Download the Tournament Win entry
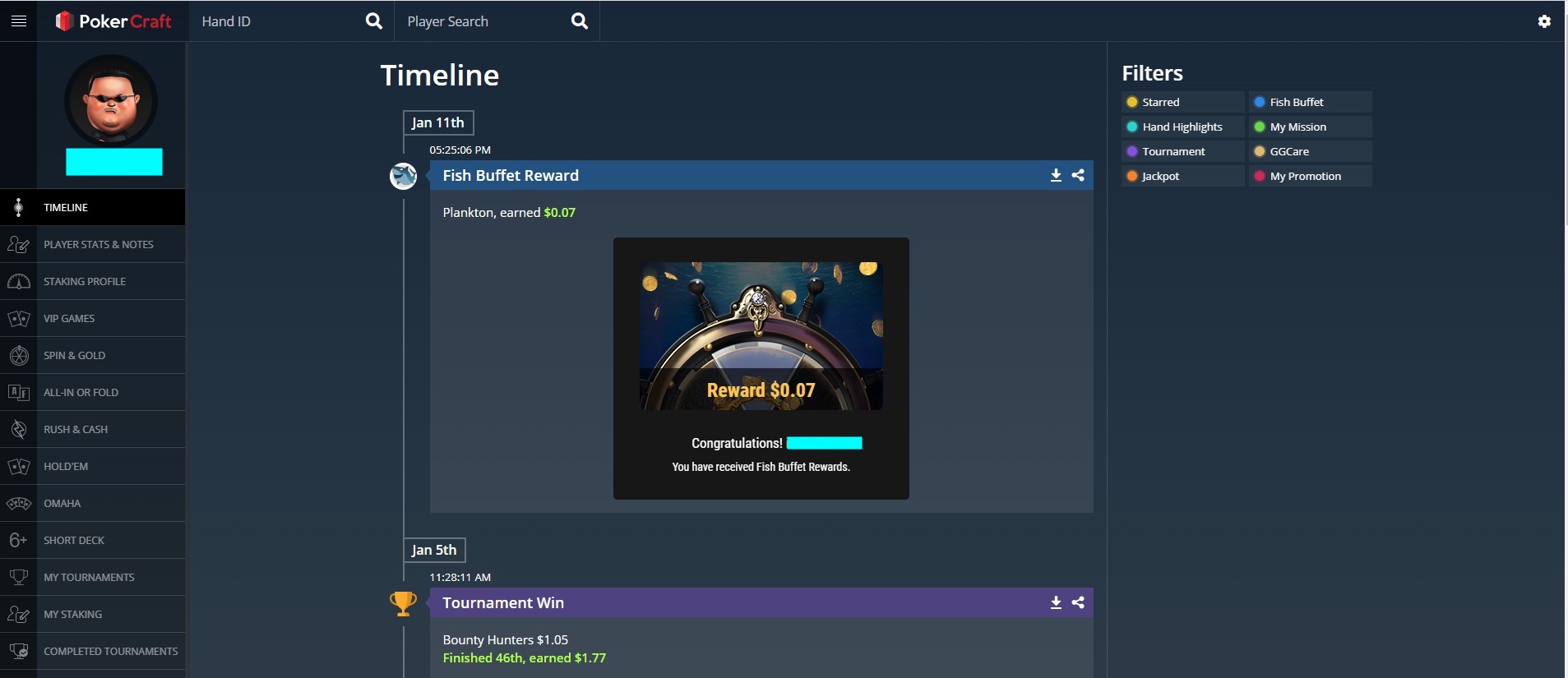The height and width of the screenshot is (678, 1568). click(x=1056, y=602)
